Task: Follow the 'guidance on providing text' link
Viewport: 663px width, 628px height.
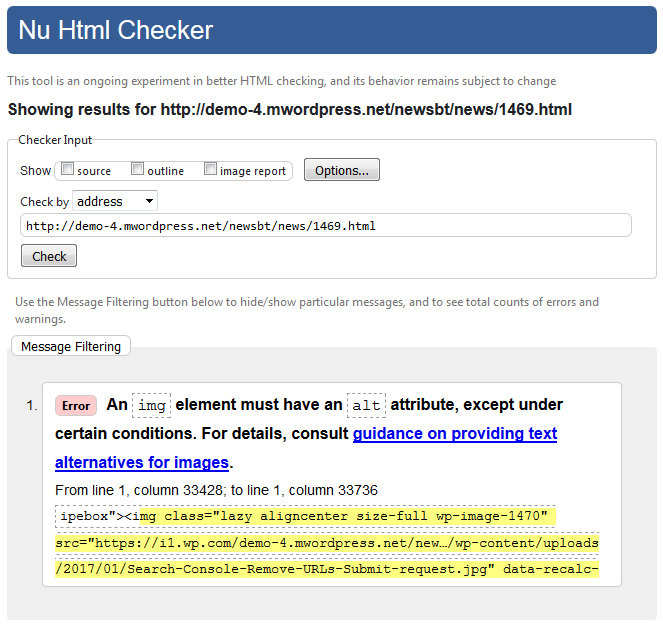Action: coord(455,433)
